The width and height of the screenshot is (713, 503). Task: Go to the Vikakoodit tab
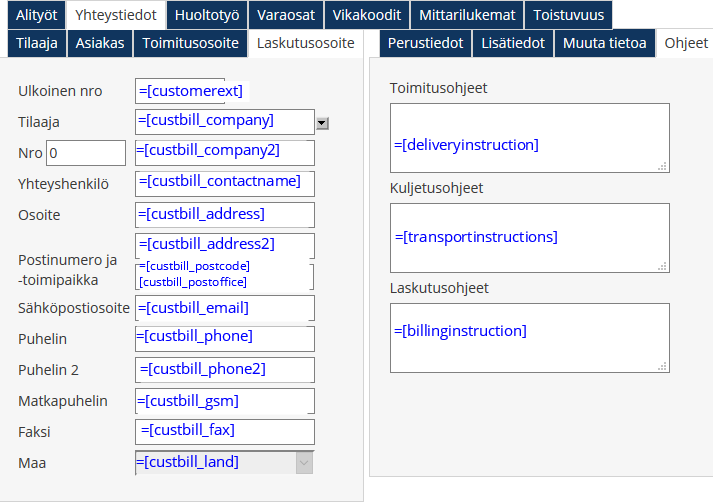point(367,15)
